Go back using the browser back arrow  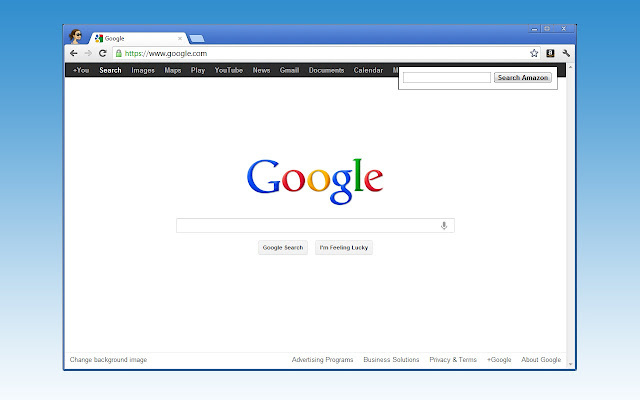pyautogui.click(x=73, y=53)
